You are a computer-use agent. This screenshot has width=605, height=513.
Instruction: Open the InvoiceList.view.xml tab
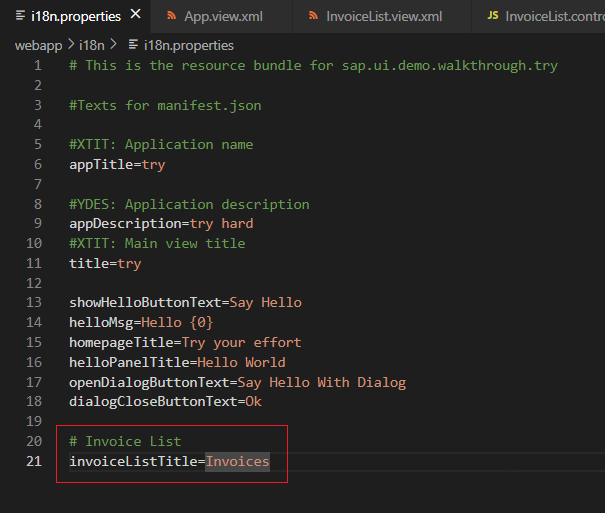[x=382, y=16]
